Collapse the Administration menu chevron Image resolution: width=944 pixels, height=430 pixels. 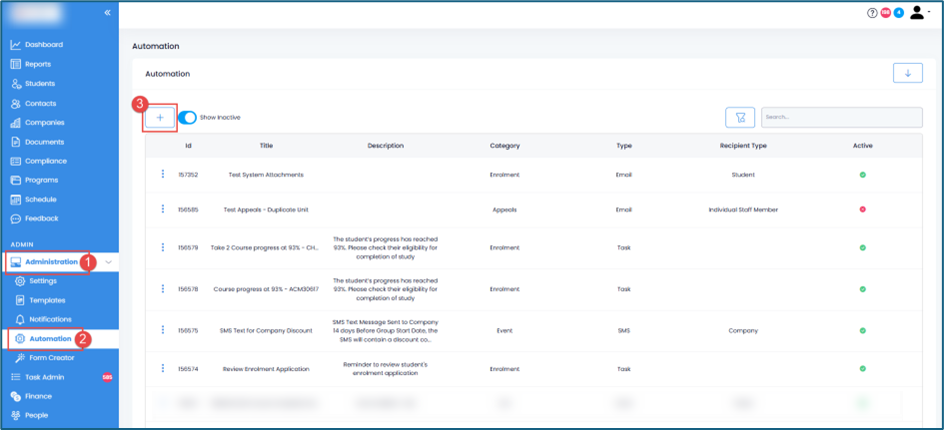[108, 262]
